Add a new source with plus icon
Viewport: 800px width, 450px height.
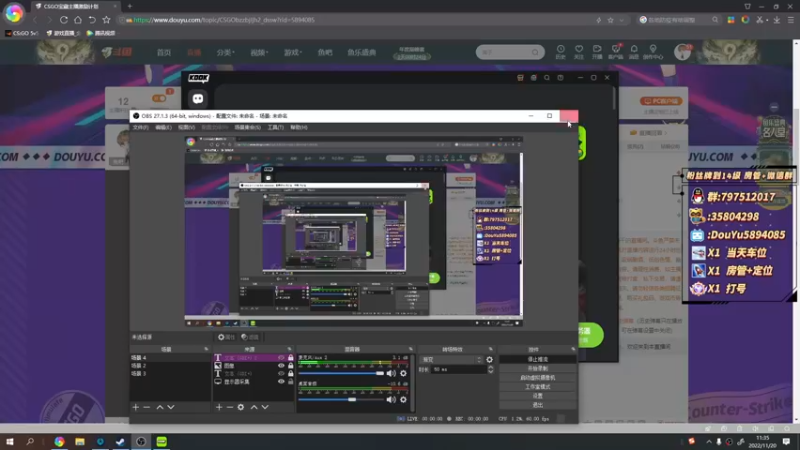[219, 407]
